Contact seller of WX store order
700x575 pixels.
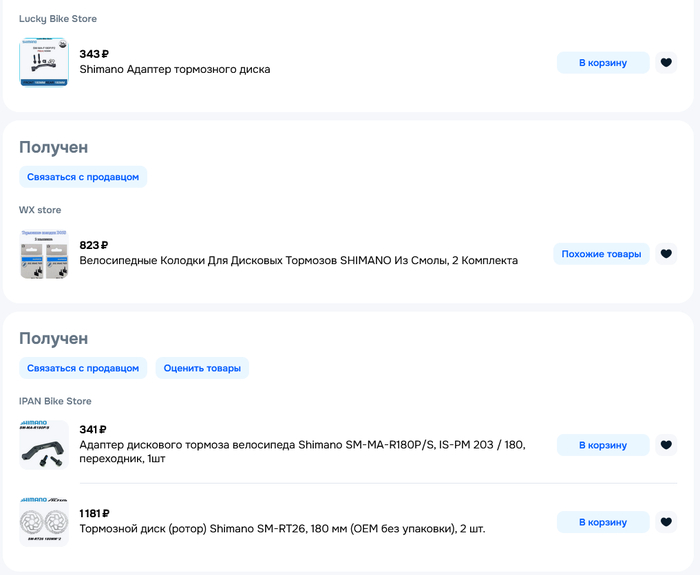point(83,177)
